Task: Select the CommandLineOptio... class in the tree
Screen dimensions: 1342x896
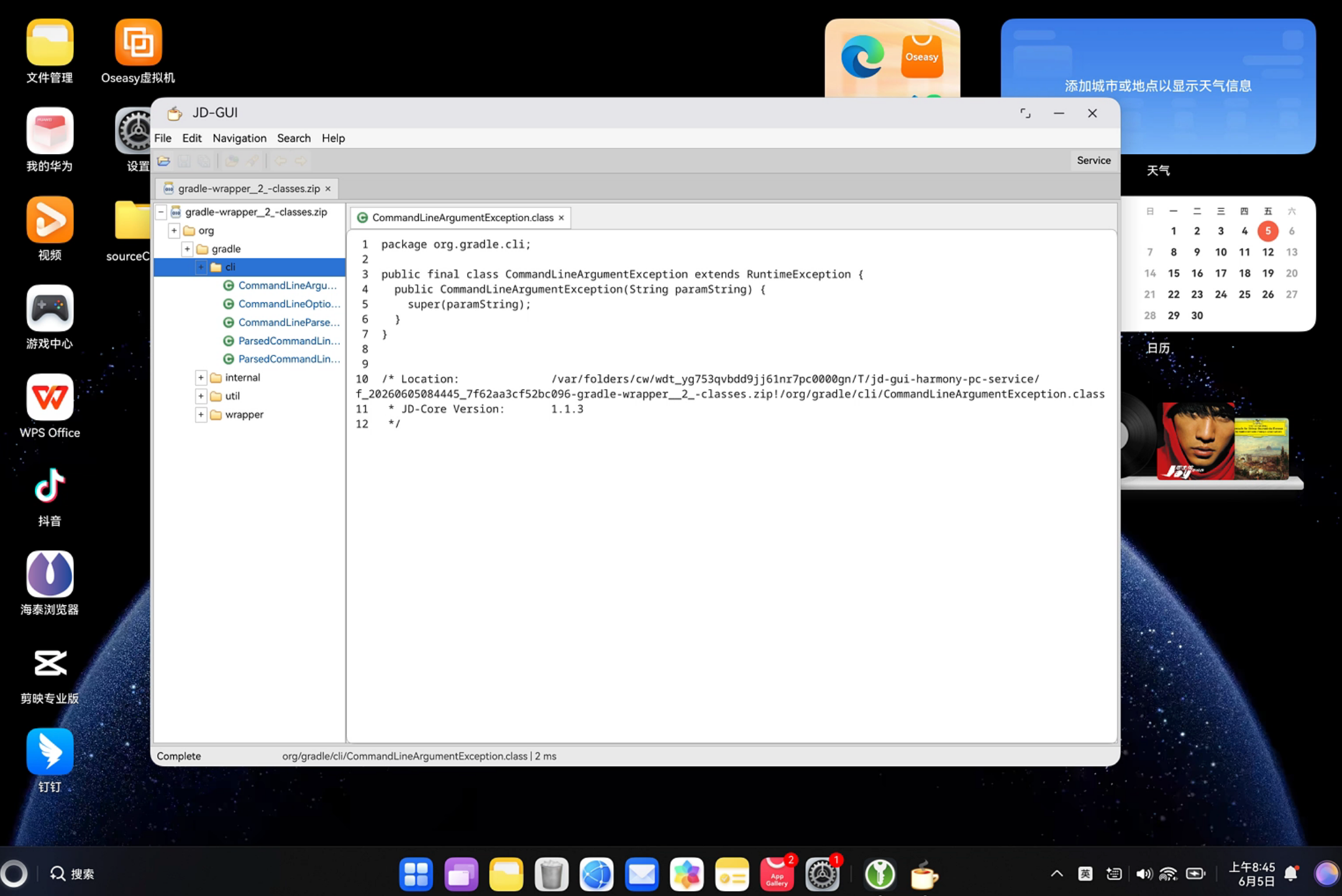Action: tap(290, 304)
